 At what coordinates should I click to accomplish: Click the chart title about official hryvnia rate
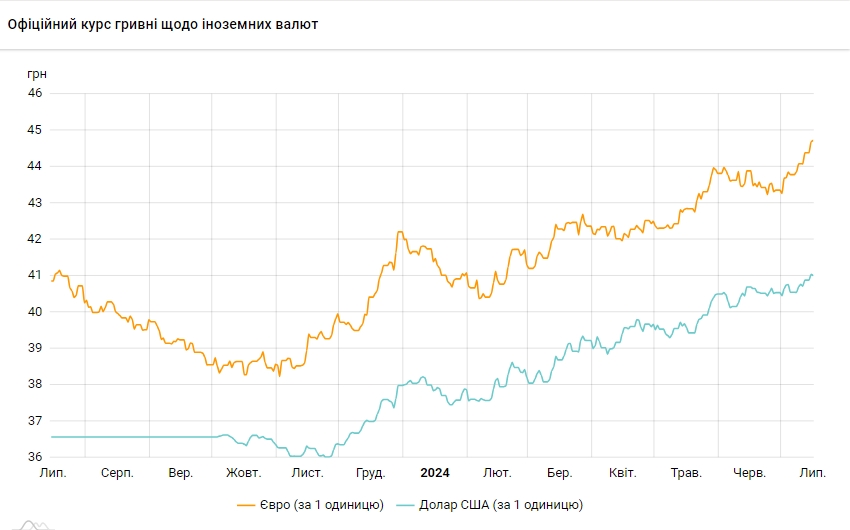163,24
